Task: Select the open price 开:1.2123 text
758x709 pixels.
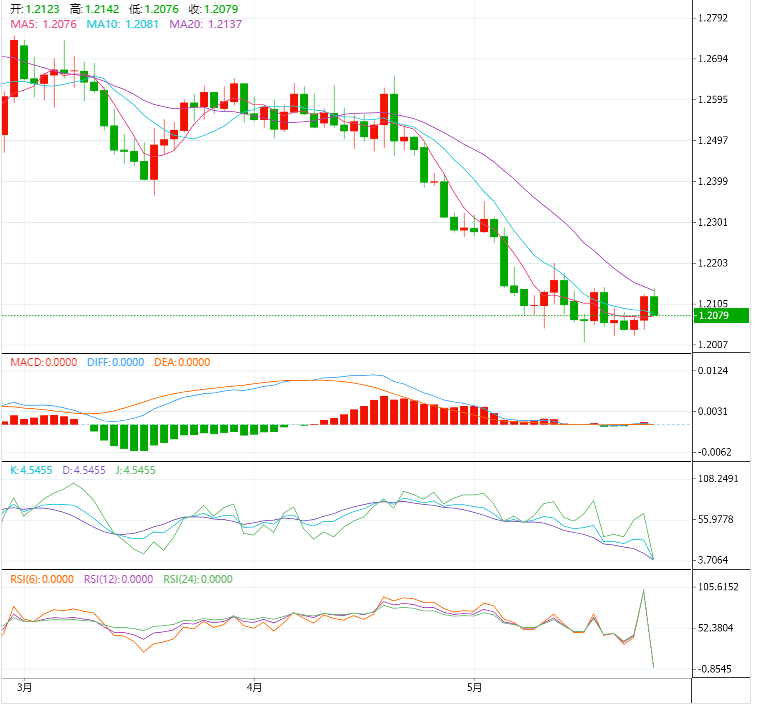Action: point(35,9)
